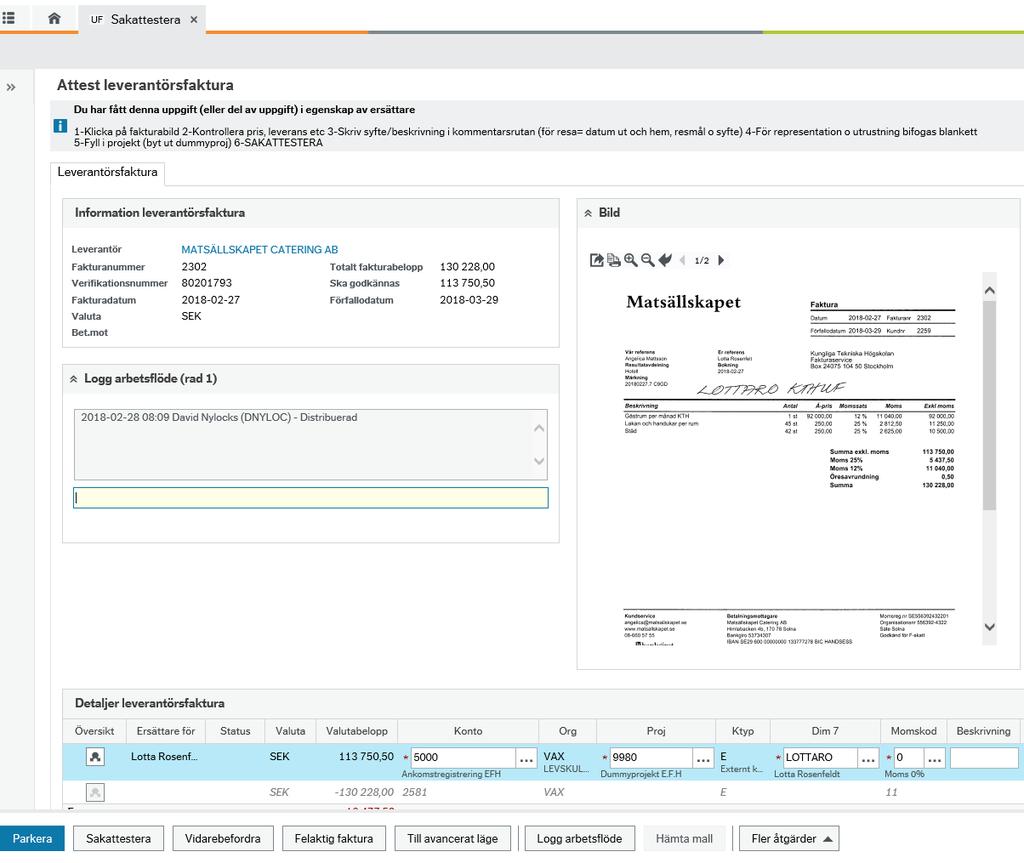Click the invoice image document preview
The width and height of the screenshot is (1024, 863).
click(x=790, y=461)
